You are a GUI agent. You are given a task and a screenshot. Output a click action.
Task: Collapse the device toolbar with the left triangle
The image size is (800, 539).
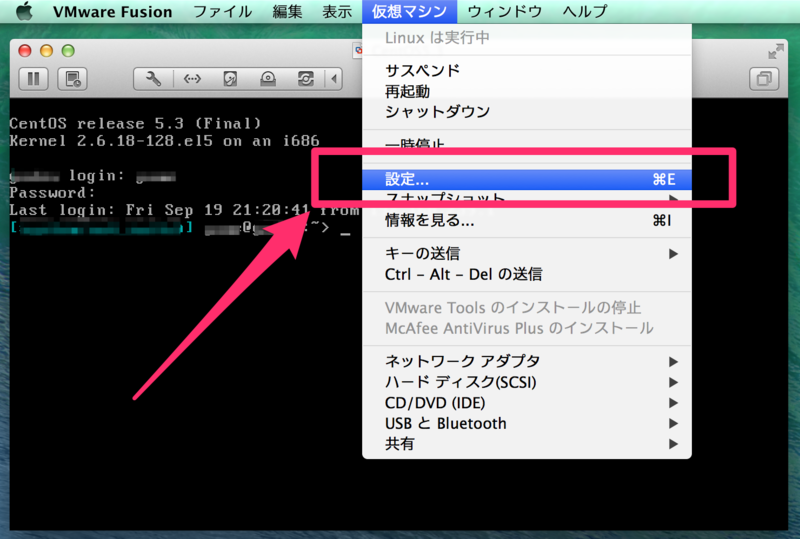coord(334,79)
